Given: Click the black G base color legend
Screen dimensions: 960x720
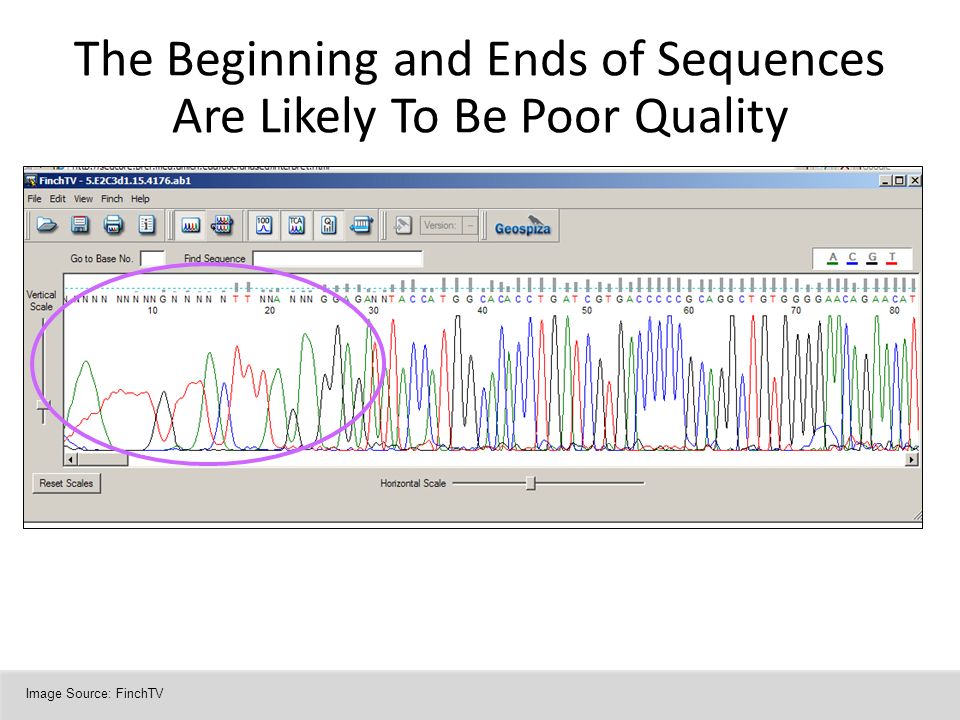Looking at the screenshot, I should coord(872,258).
